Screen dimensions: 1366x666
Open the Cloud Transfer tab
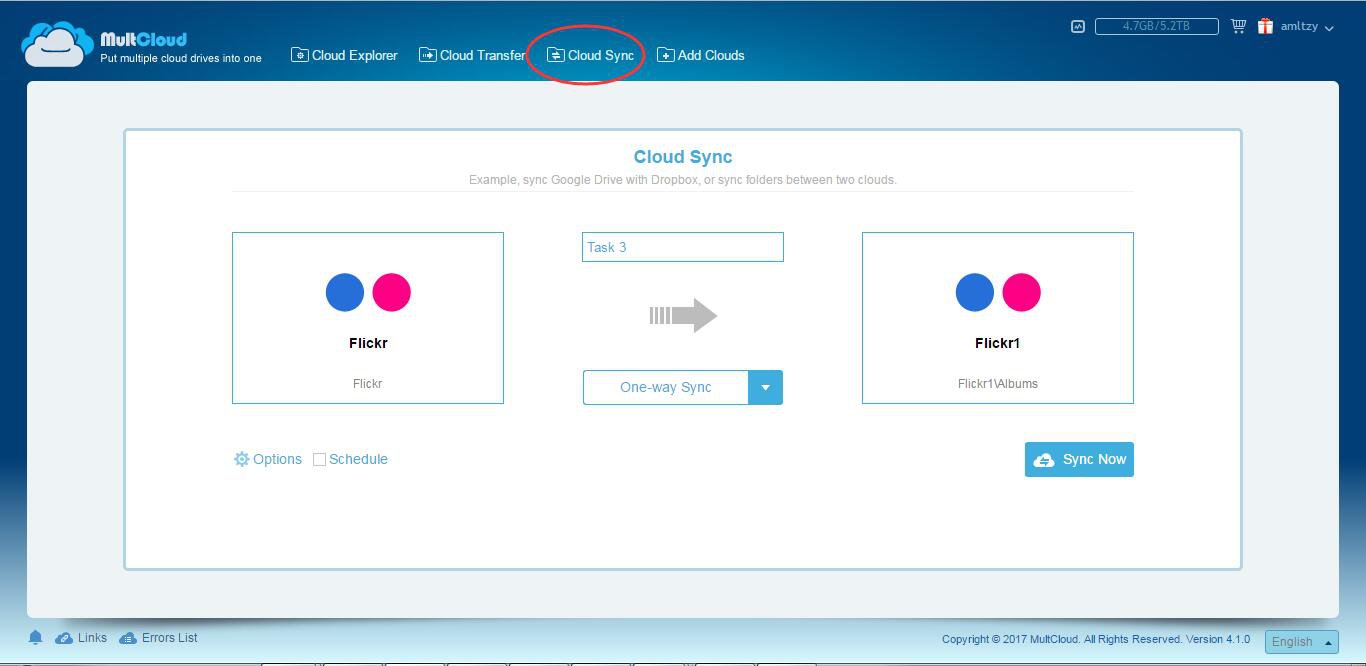tap(472, 55)
